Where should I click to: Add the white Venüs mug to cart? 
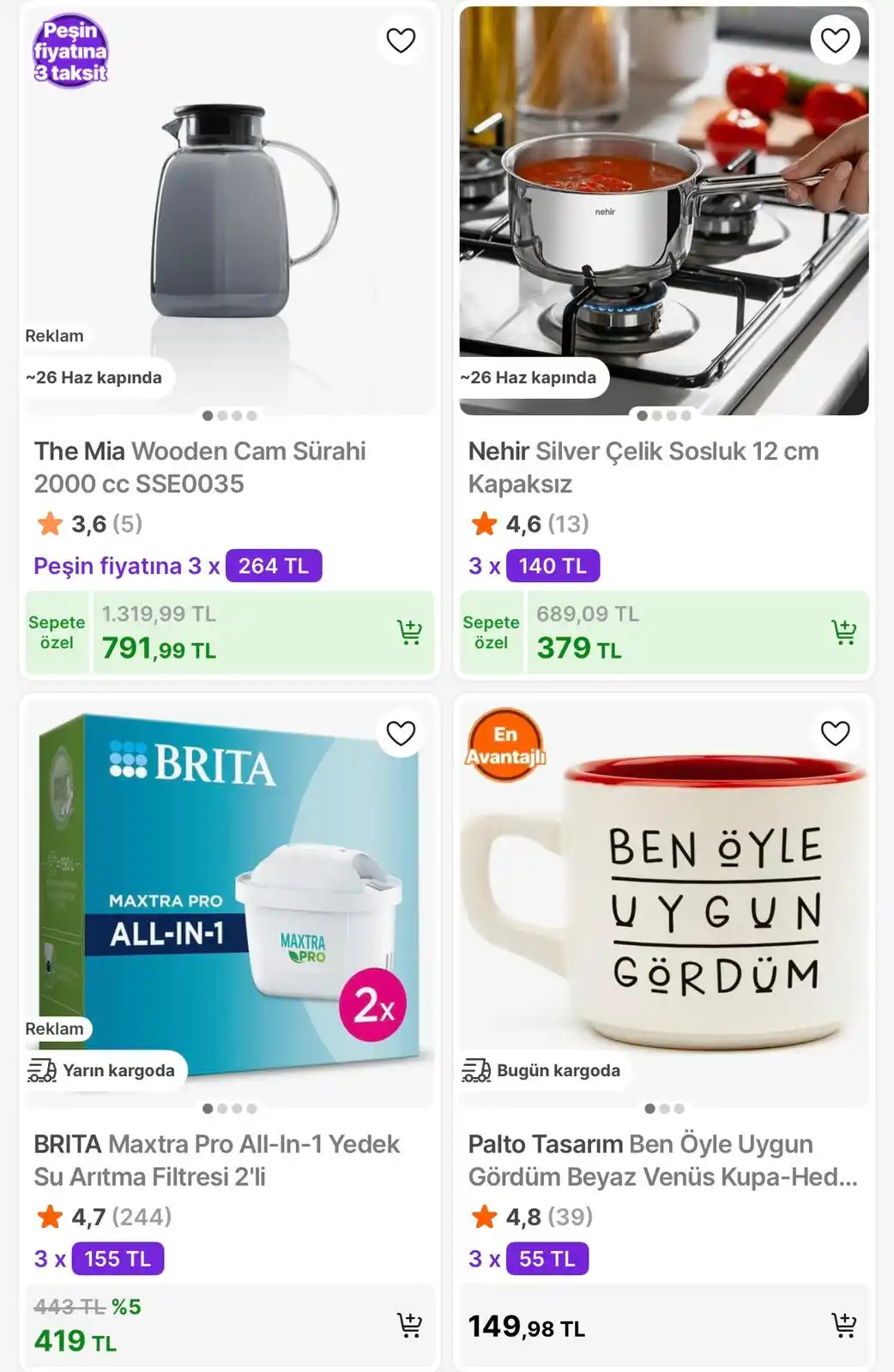(x=845, y=1324)
